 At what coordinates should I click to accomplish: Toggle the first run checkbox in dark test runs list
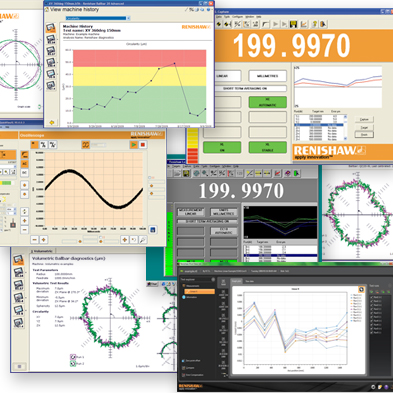(x=372, y=297)
